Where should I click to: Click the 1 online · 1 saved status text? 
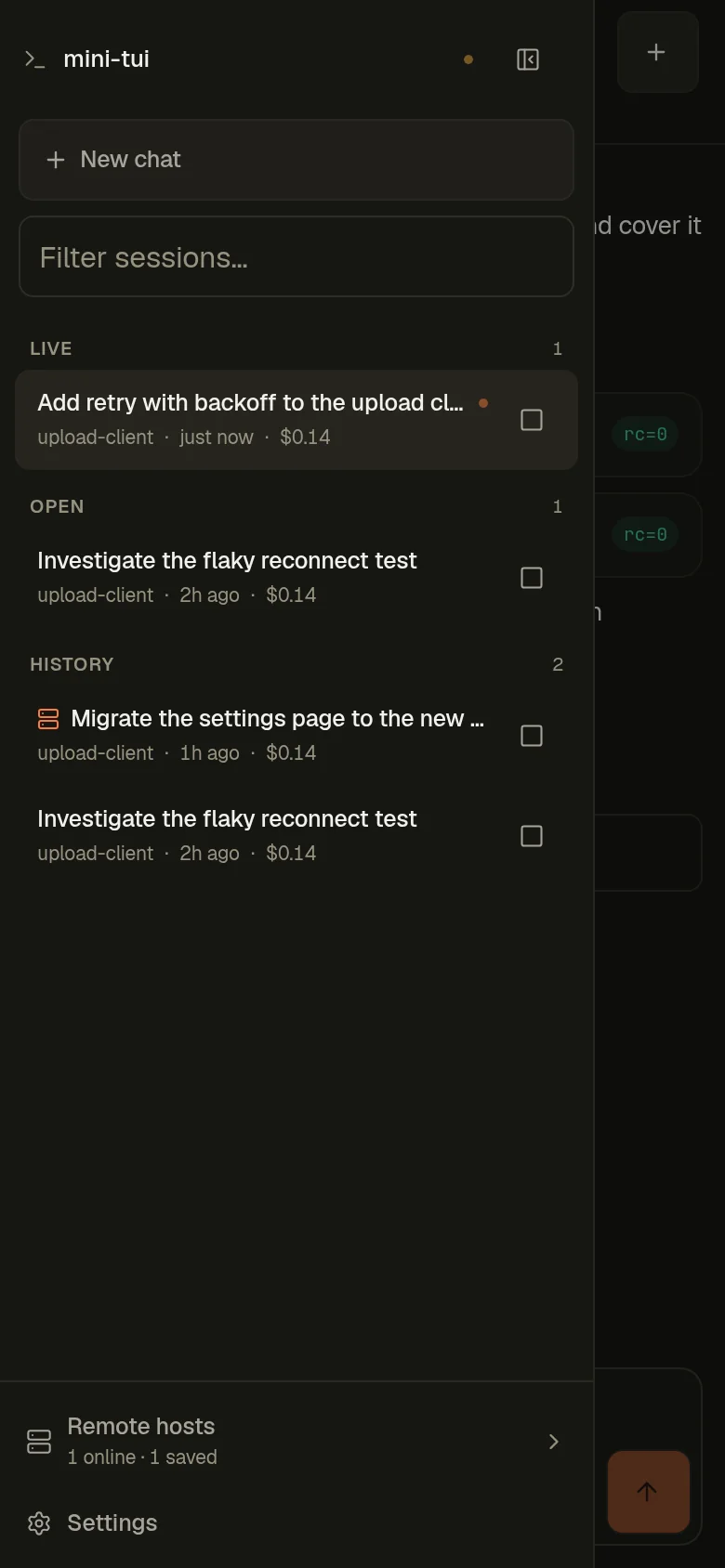click(x=142, y=1457)
